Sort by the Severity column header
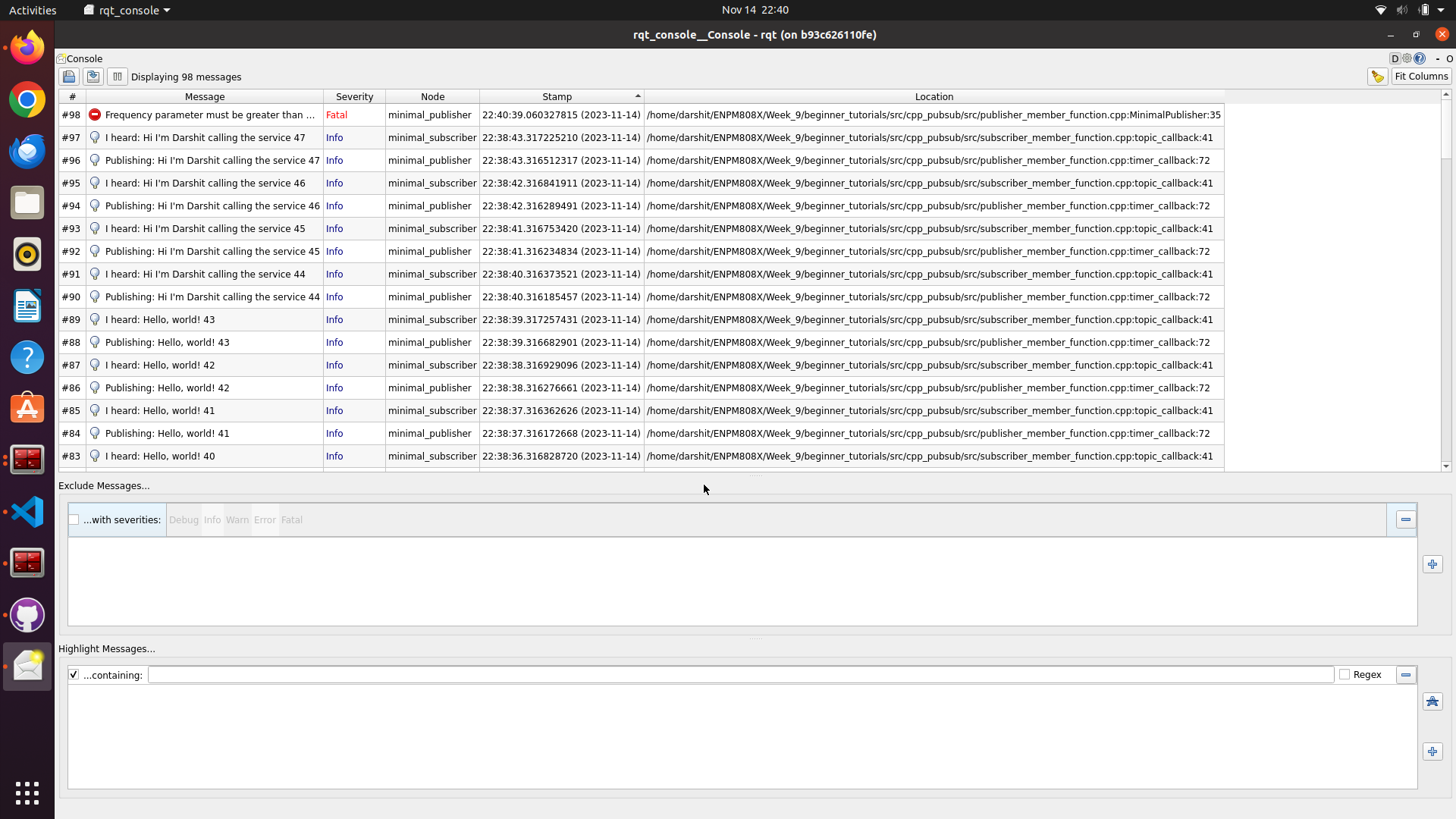This screenshot has height=819, width=1456. tap(354, 96)
